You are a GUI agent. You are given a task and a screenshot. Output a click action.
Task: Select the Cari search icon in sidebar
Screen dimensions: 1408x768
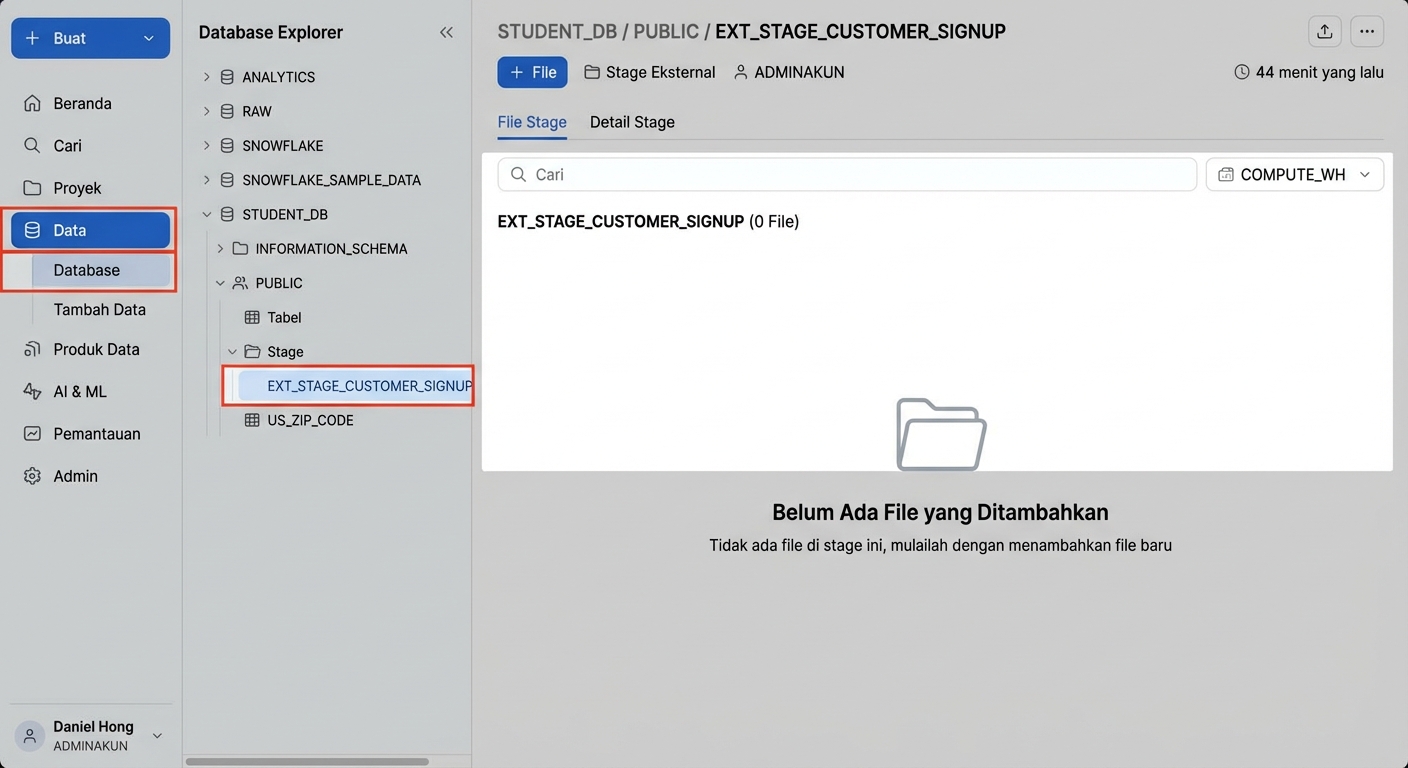pyautogui.click(x=66, y=145)
